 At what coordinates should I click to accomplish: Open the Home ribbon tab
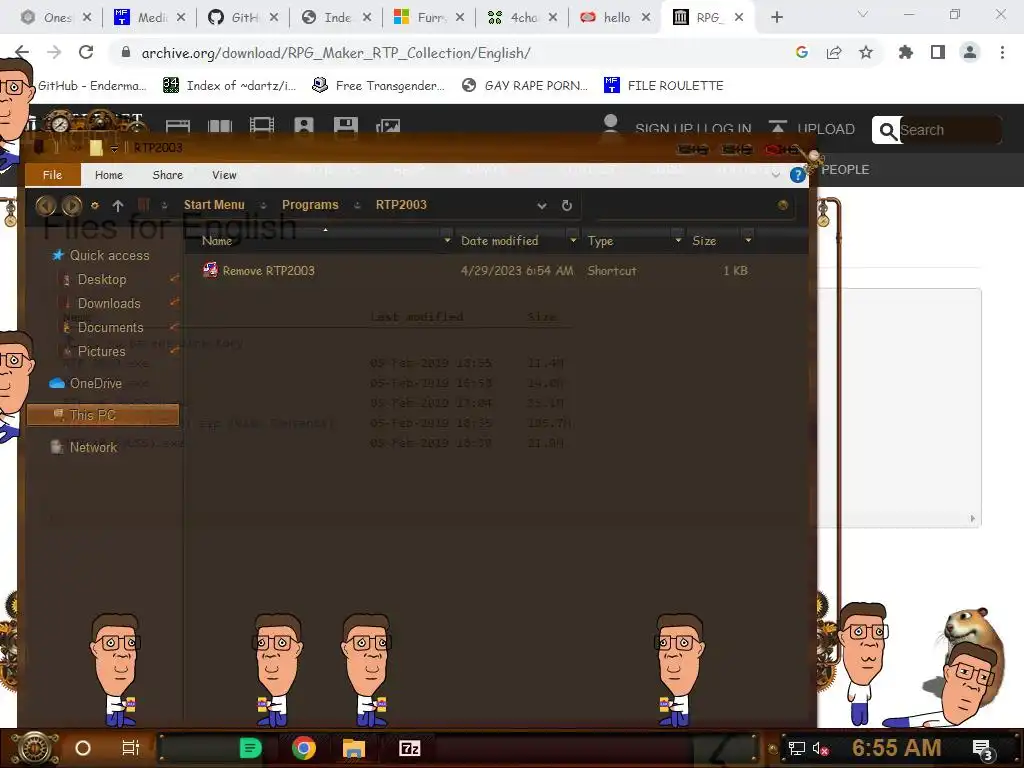click(x=108, y=175)
